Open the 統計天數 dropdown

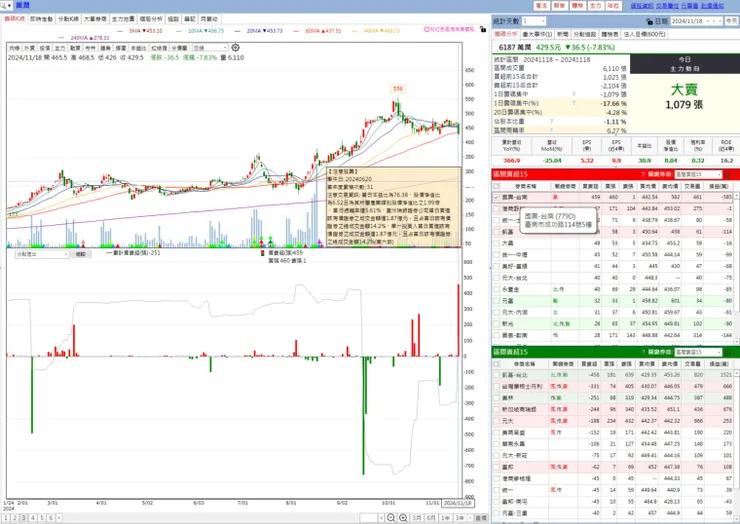coord(534,21)
